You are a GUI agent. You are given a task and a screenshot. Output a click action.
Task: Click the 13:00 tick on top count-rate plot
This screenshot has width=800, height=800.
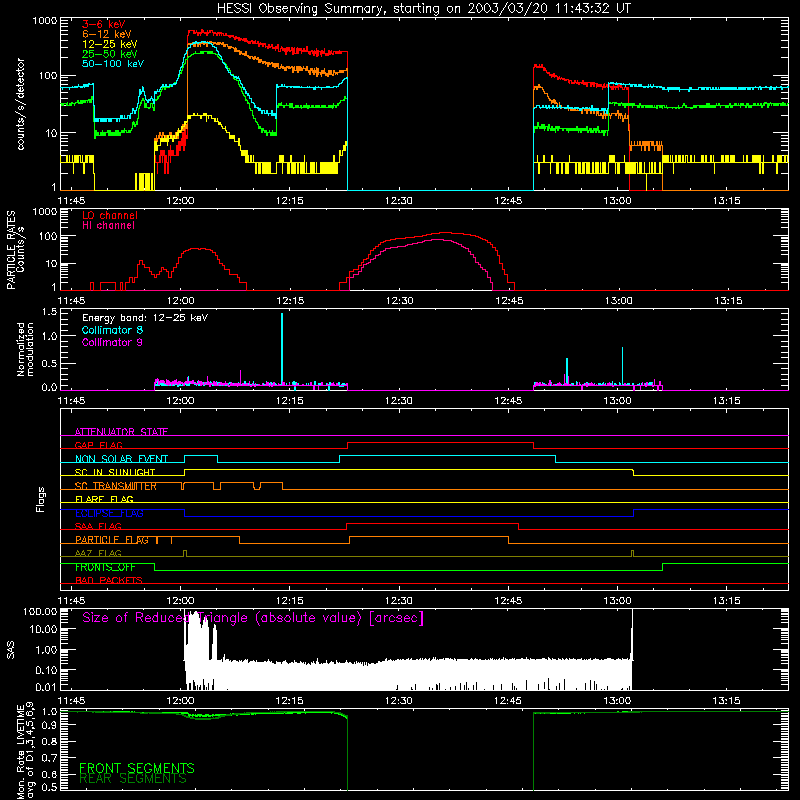(x=618, y=201)
